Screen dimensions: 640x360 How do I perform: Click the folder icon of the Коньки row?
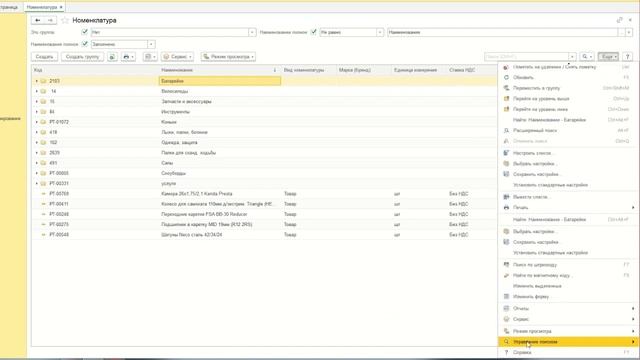pyautogui.click(x=43, y=122)
